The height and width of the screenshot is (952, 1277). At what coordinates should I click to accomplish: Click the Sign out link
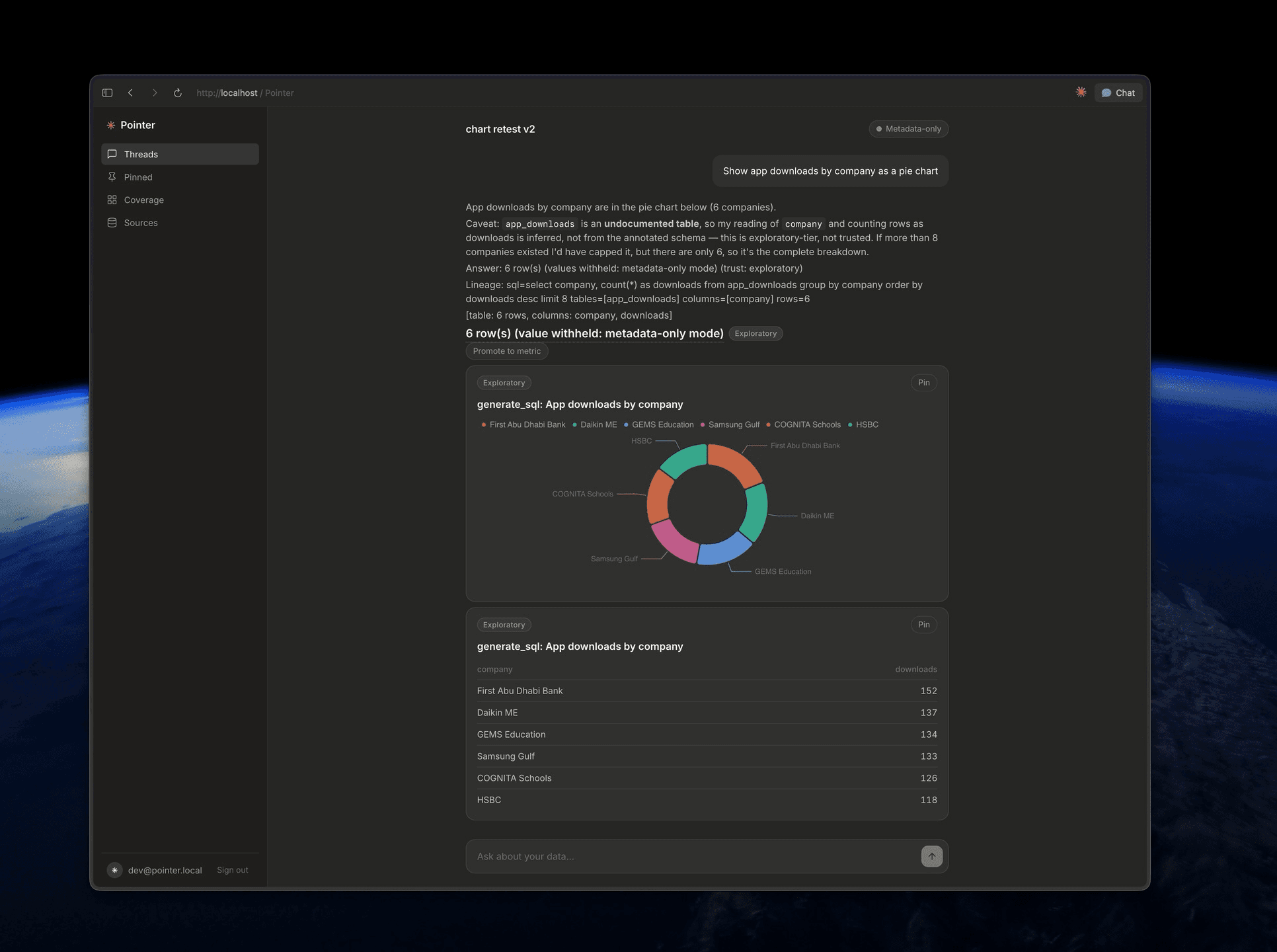(233, 871)
